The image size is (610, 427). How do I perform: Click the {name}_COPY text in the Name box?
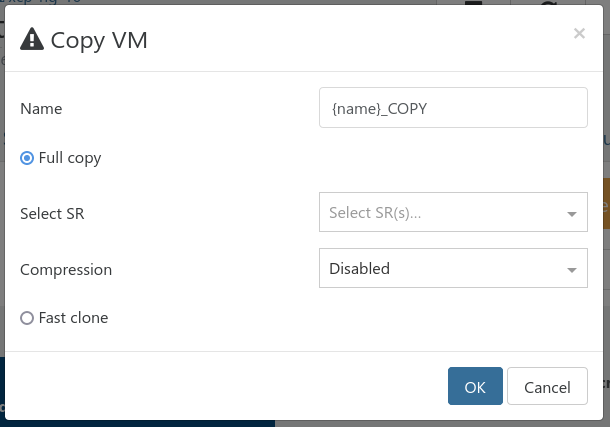click(379, 108)
